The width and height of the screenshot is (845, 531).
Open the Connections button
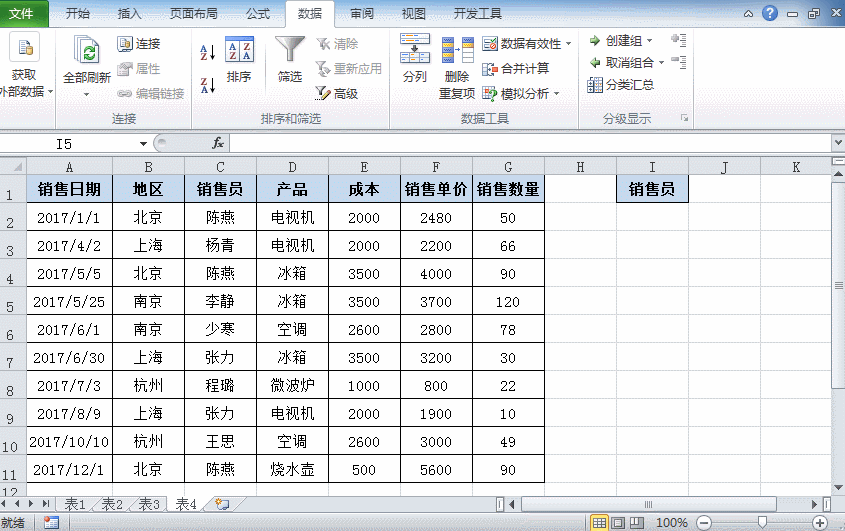139,44
